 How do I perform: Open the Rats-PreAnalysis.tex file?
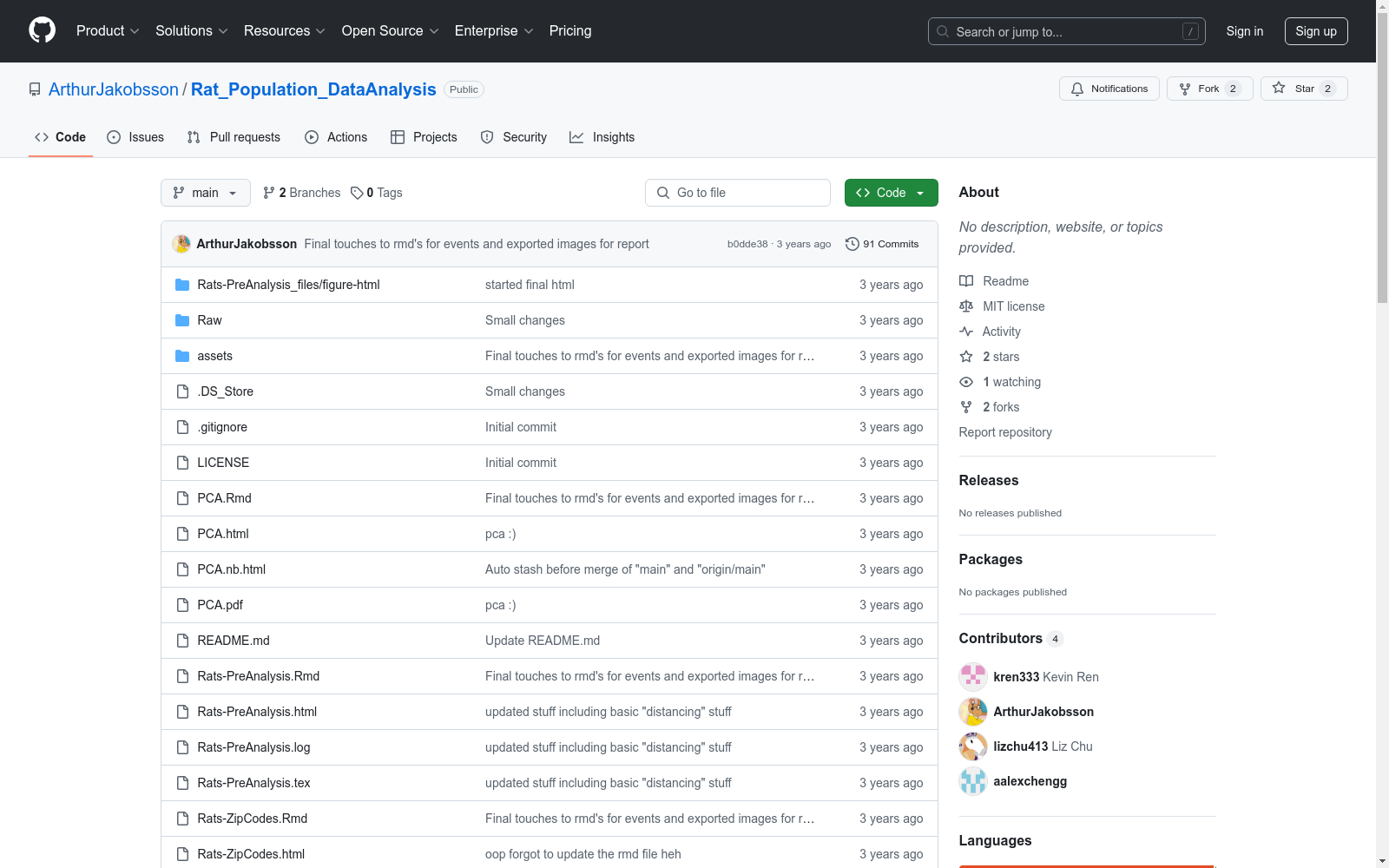(x=253, y=783)
